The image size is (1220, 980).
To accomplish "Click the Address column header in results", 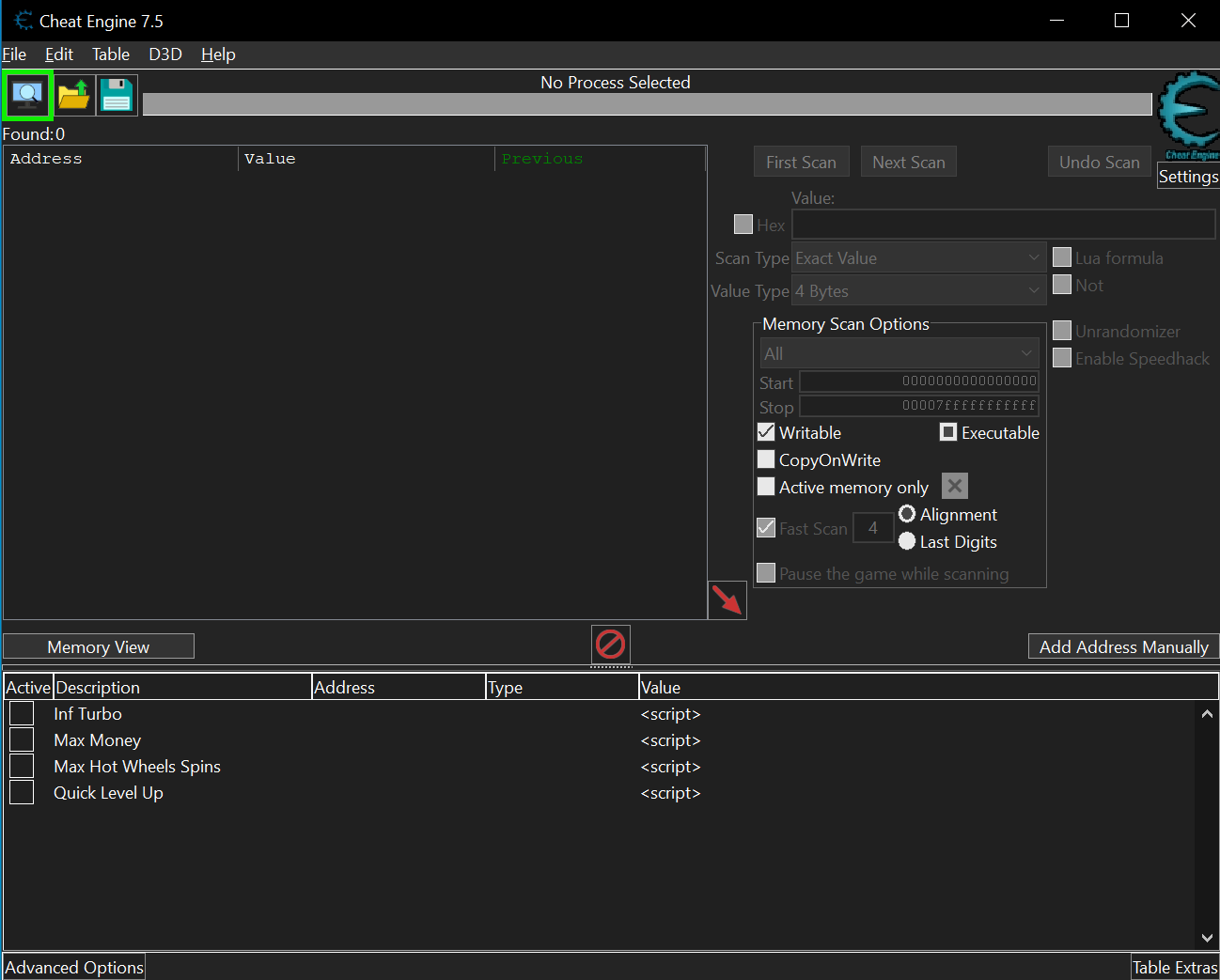I will point(121,159).
